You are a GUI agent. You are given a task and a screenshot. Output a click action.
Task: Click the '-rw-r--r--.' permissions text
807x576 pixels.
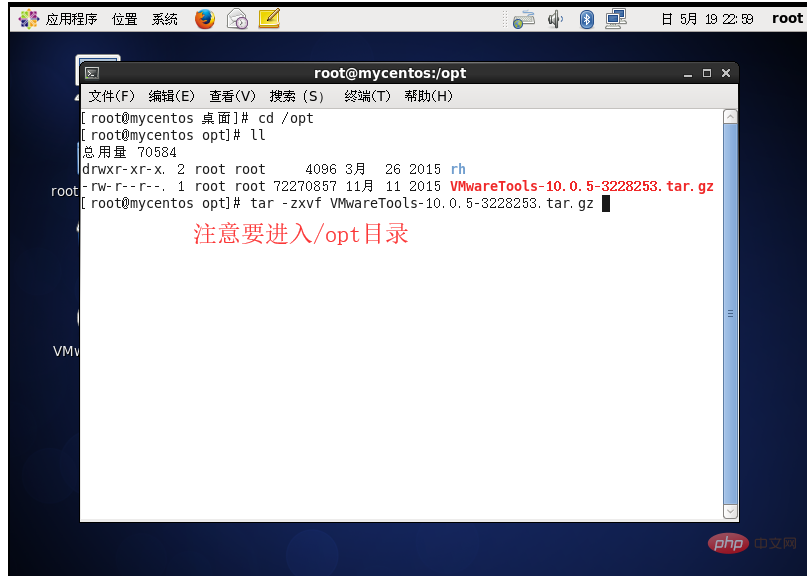click(124, 186)
